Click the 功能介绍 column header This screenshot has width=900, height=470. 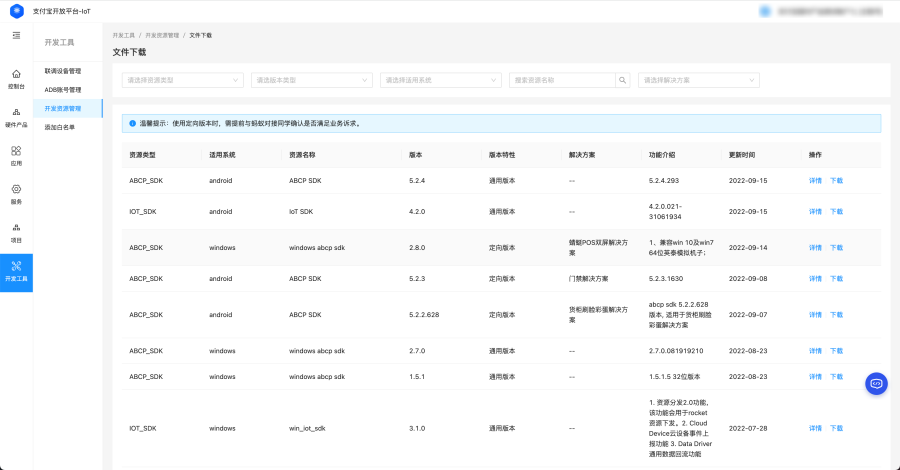click(x=662, y=155)
